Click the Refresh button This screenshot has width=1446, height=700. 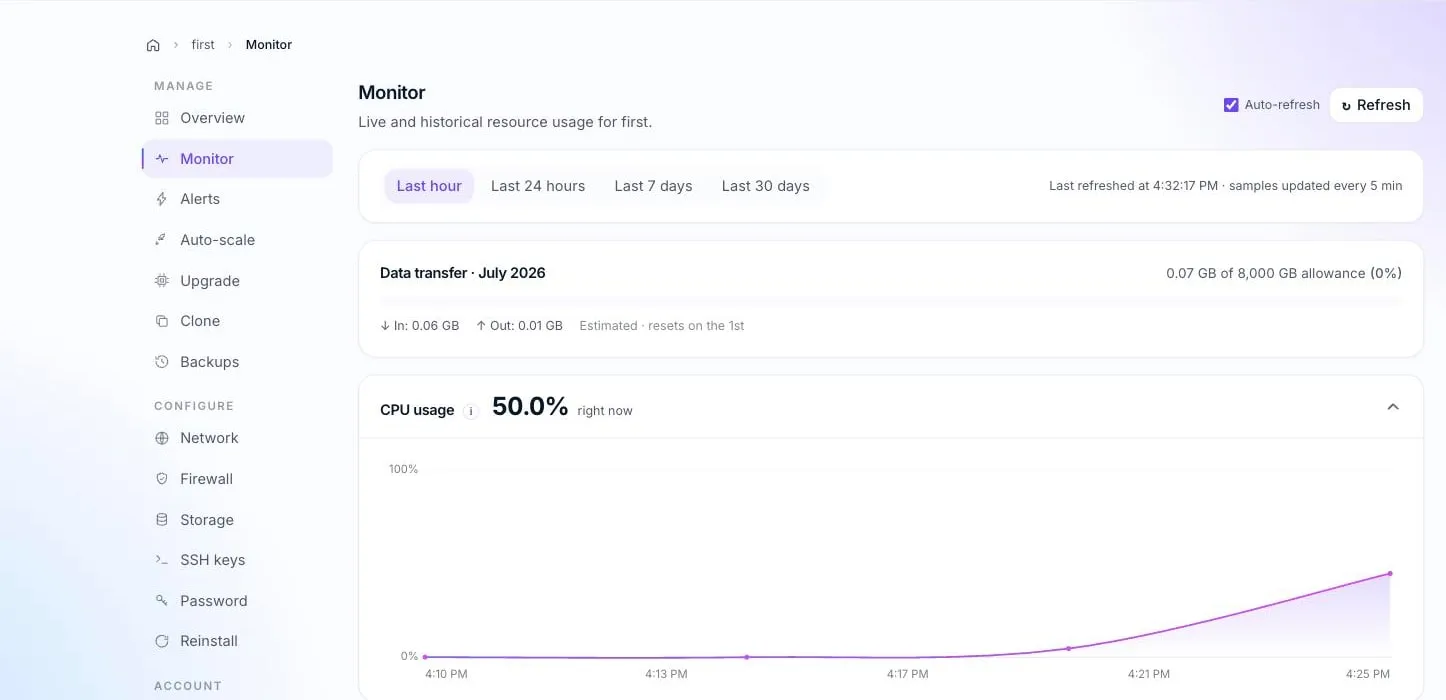click(1376, 105)
